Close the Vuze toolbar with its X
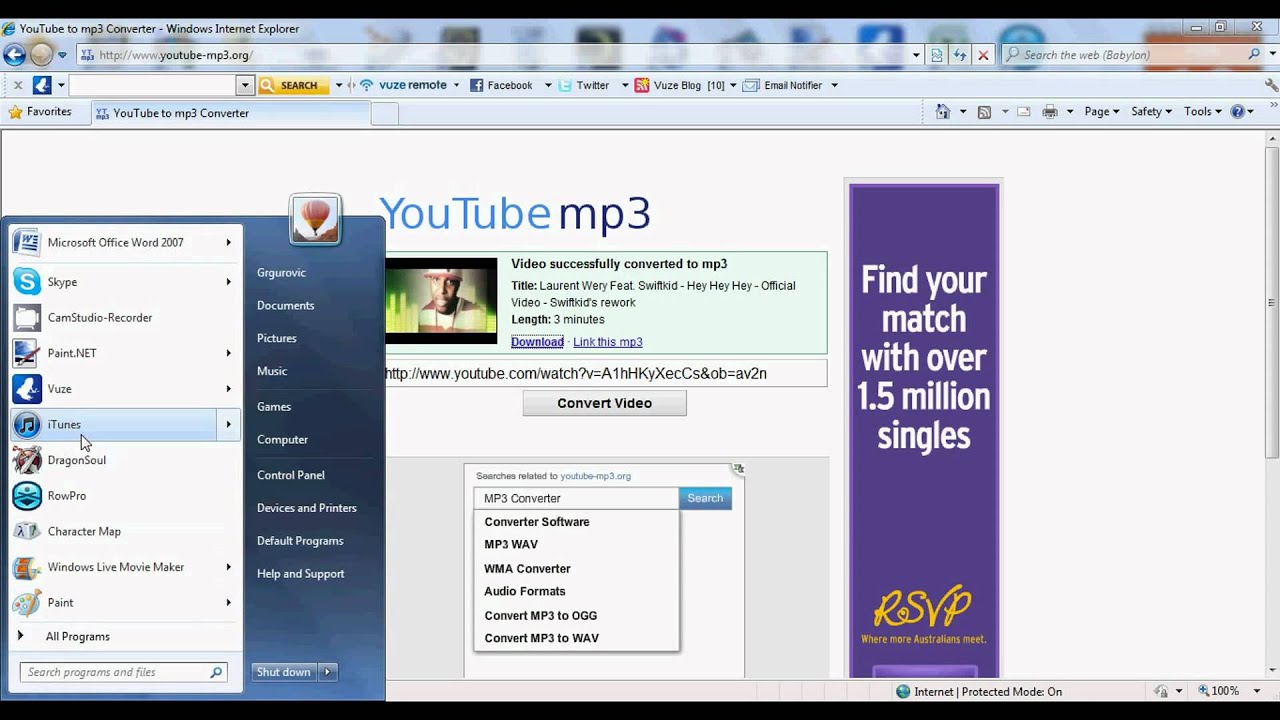 point(17,85)
